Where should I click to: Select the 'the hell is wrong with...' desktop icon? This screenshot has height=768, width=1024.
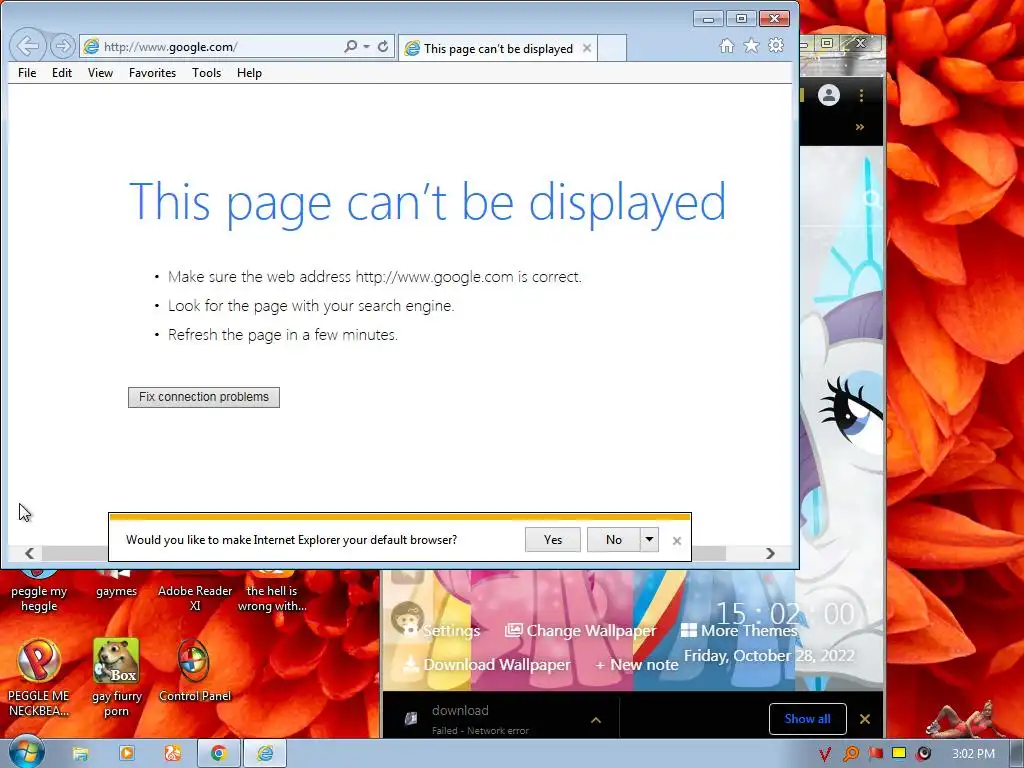(272, 592)
